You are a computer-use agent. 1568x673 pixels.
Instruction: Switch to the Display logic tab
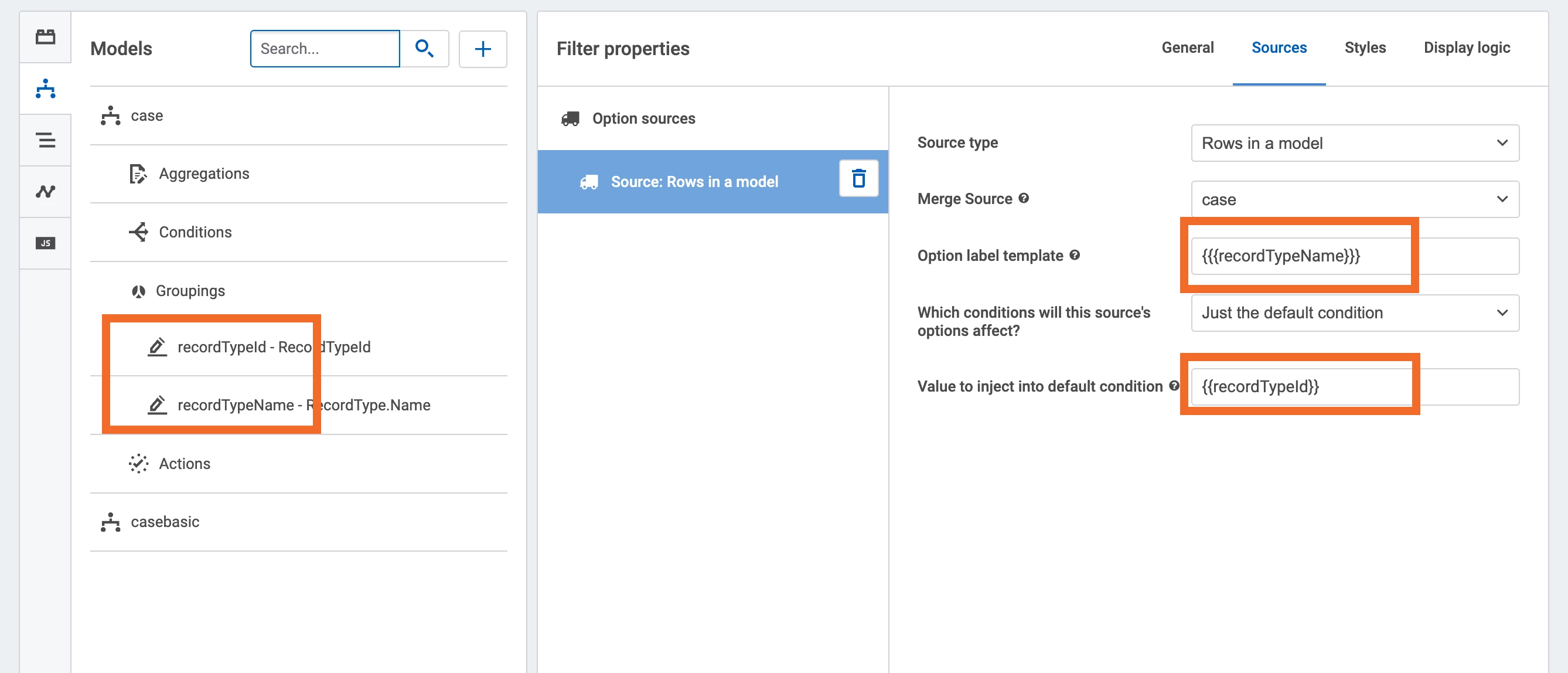[1467, 47]
